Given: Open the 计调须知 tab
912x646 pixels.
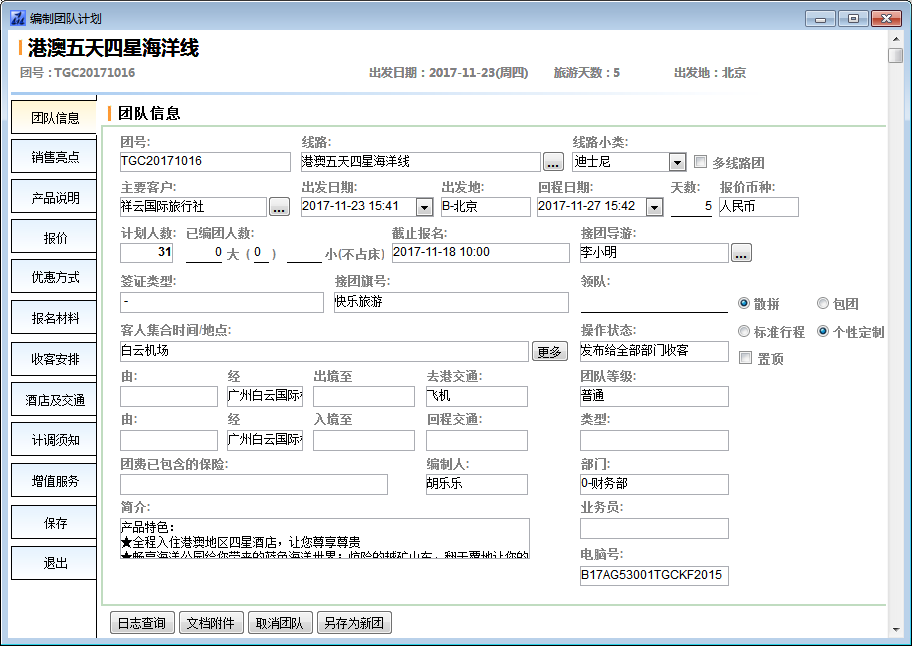Looking at the screenshot, I should [54, 440].
